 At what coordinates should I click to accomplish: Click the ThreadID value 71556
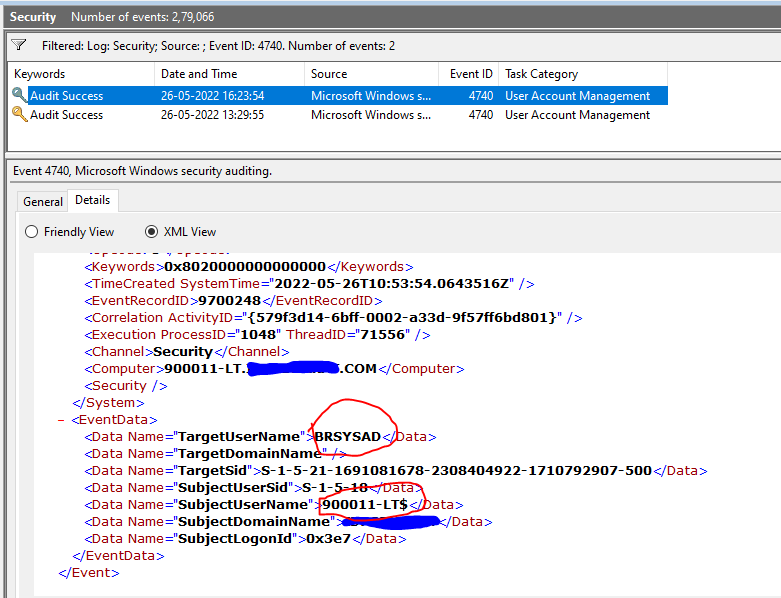[x=383, y=335]
